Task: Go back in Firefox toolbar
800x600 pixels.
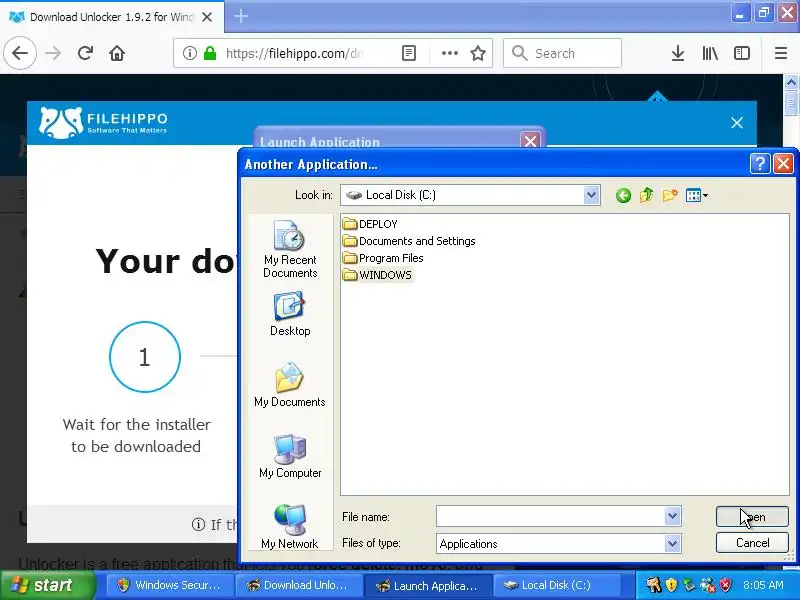Action: (20, 53)
